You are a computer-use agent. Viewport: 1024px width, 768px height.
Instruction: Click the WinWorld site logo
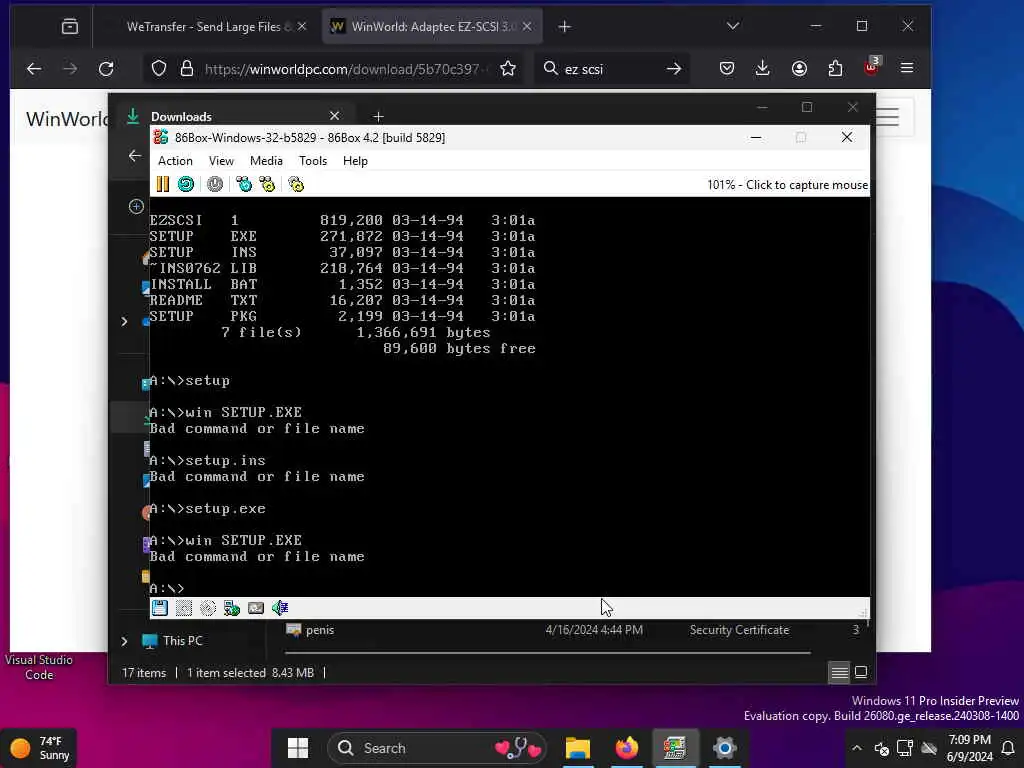coord(67,119)
